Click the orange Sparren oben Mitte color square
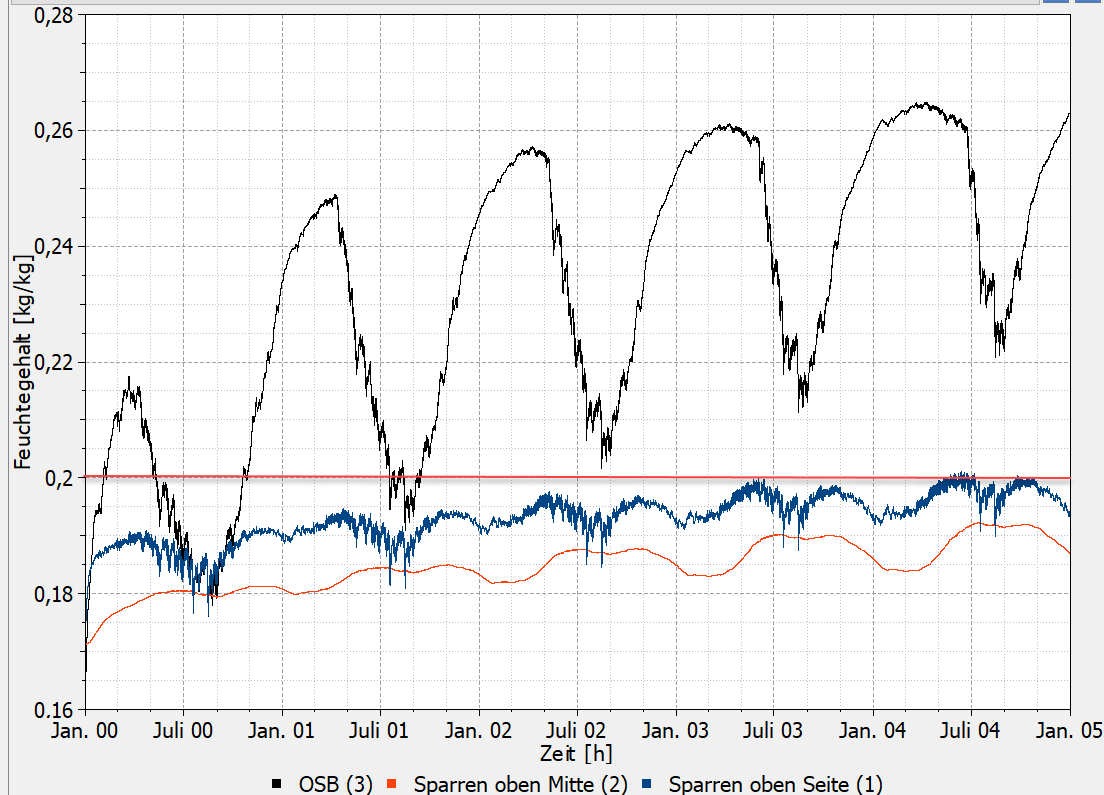1104x795 pixels. coord(392,784)
